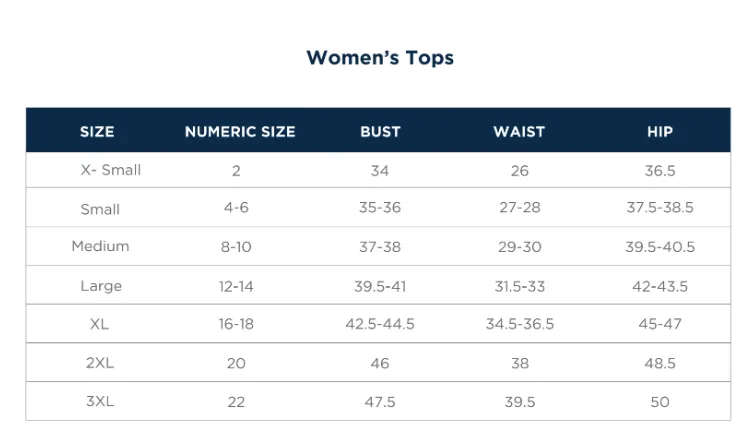Screen dimensions: 755x429
Task: Select the 45-47 hip measurement cell
Action: click(660, 324)
